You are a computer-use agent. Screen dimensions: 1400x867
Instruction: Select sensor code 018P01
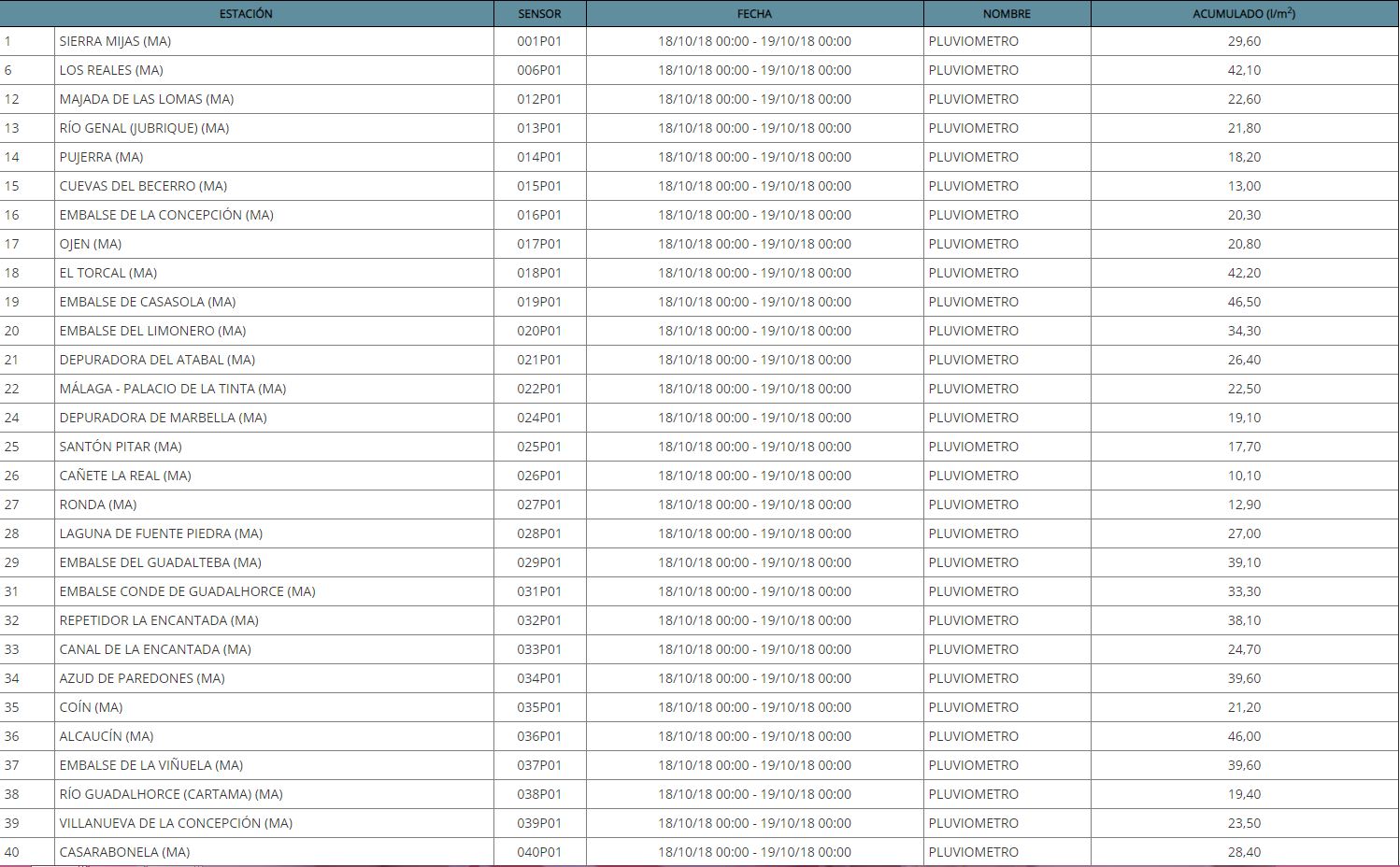(539, 273)
